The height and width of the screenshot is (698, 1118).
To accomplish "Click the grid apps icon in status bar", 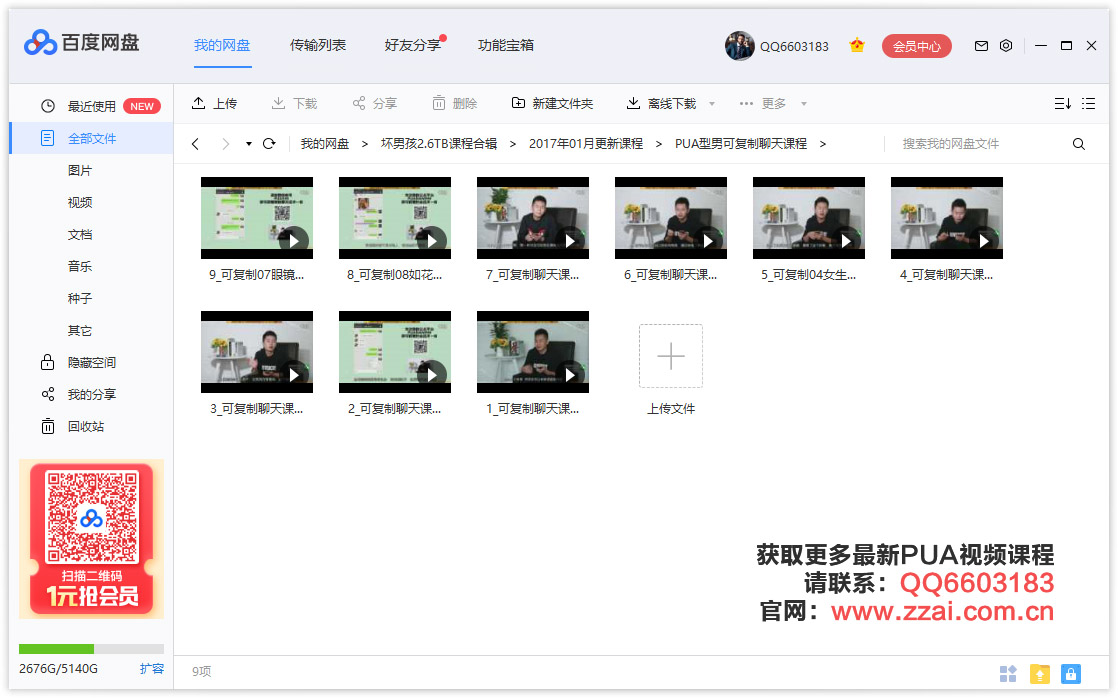I will [1008, 673].
